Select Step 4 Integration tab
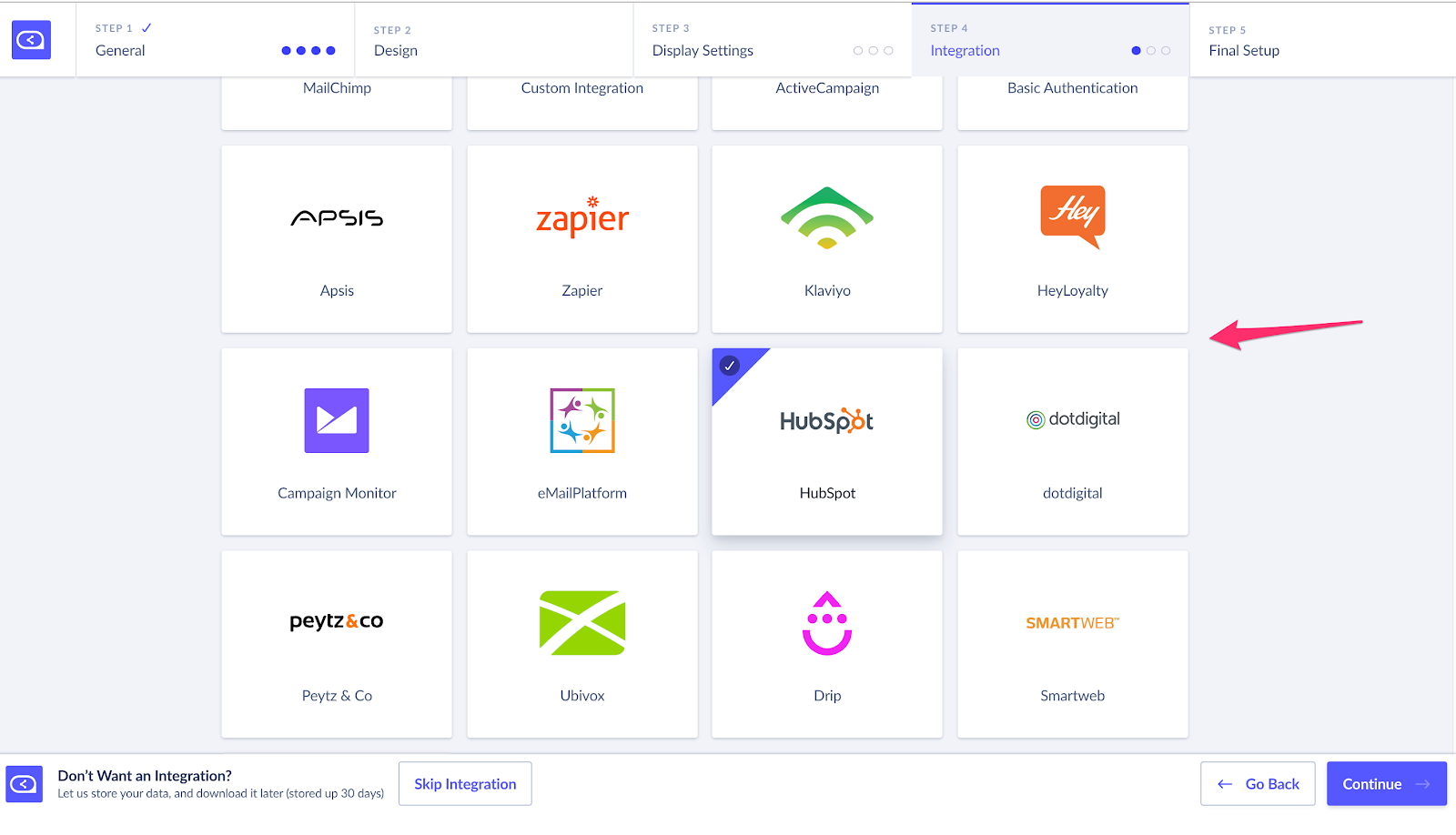1456x835 pixels. point(1050,40)
